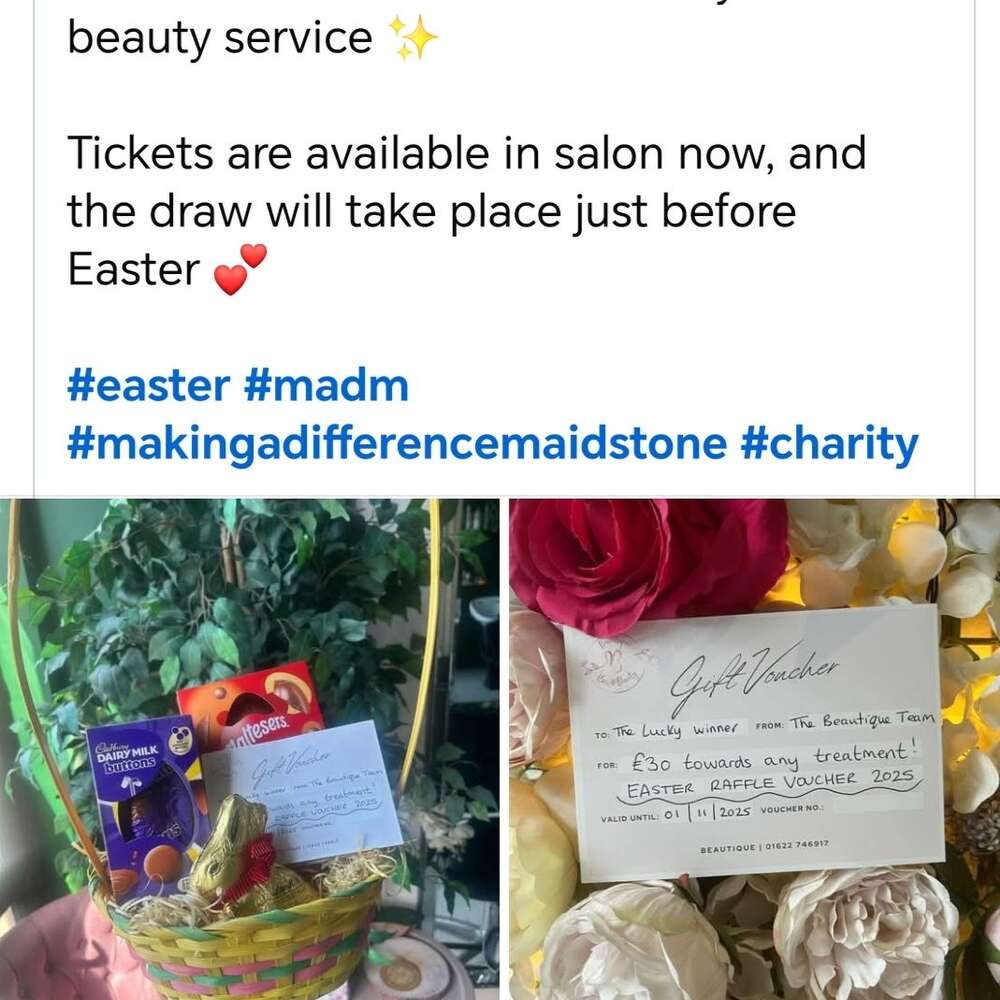Open the gift voucher photo
The width and height of the screenshot is (1000, 1000).
coord(754,749)
